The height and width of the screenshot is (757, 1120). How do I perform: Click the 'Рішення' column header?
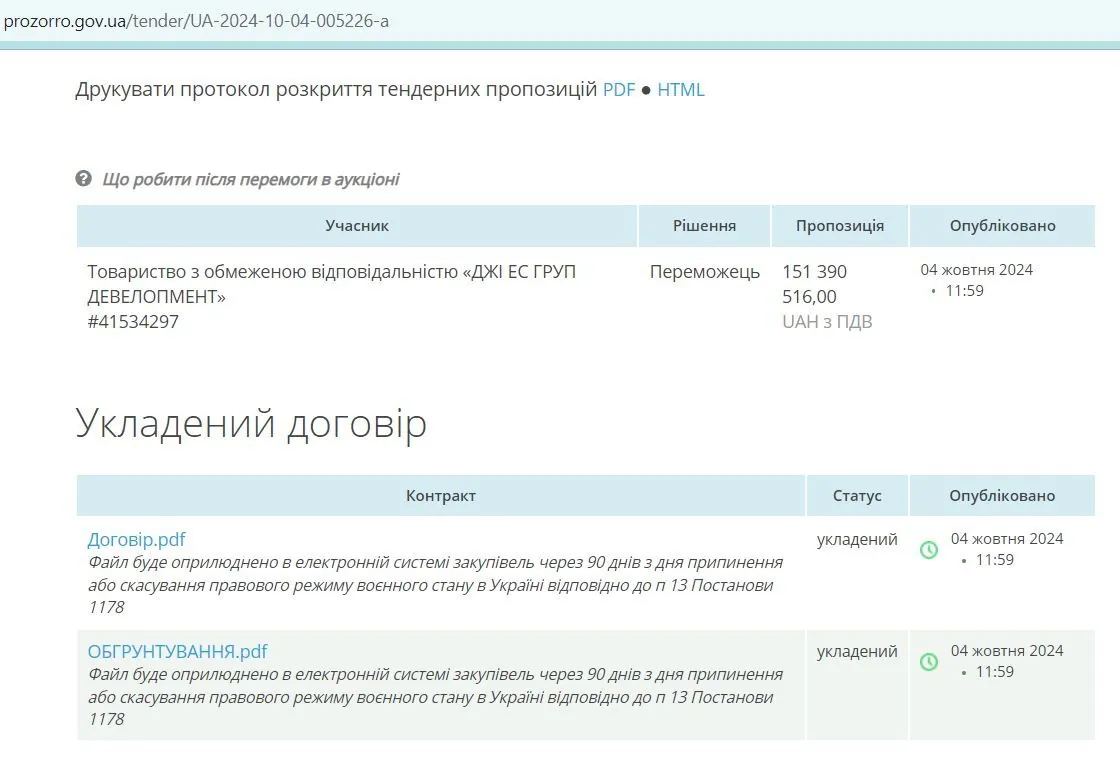pos(704,226)
